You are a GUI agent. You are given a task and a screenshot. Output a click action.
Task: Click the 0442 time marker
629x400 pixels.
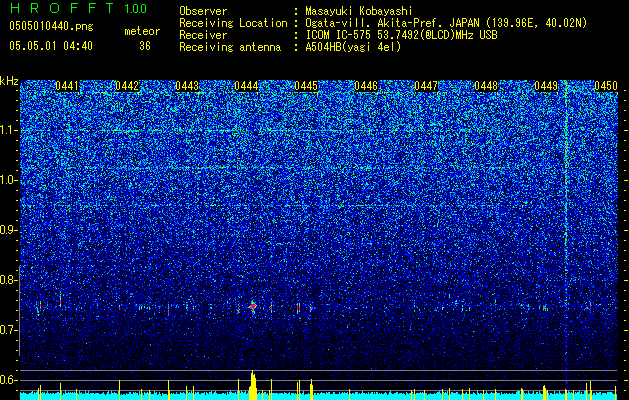pyautogui.click(x=127, y=86)
